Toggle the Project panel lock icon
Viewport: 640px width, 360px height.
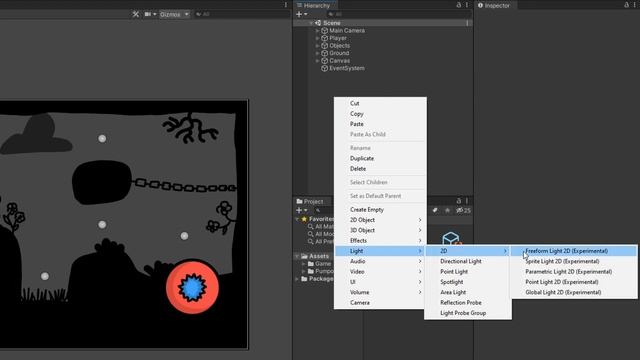[458, 201]
